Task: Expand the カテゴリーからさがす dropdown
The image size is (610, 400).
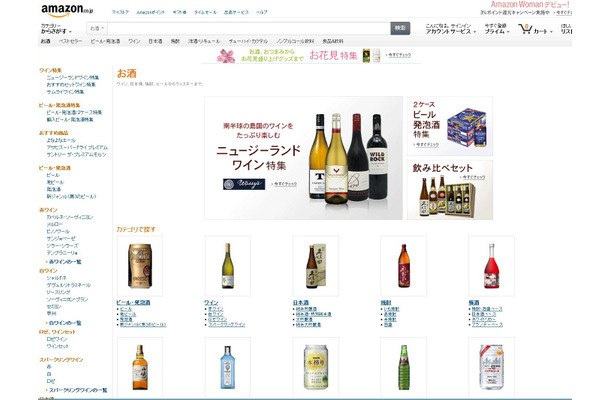Action: coord(56,28)
